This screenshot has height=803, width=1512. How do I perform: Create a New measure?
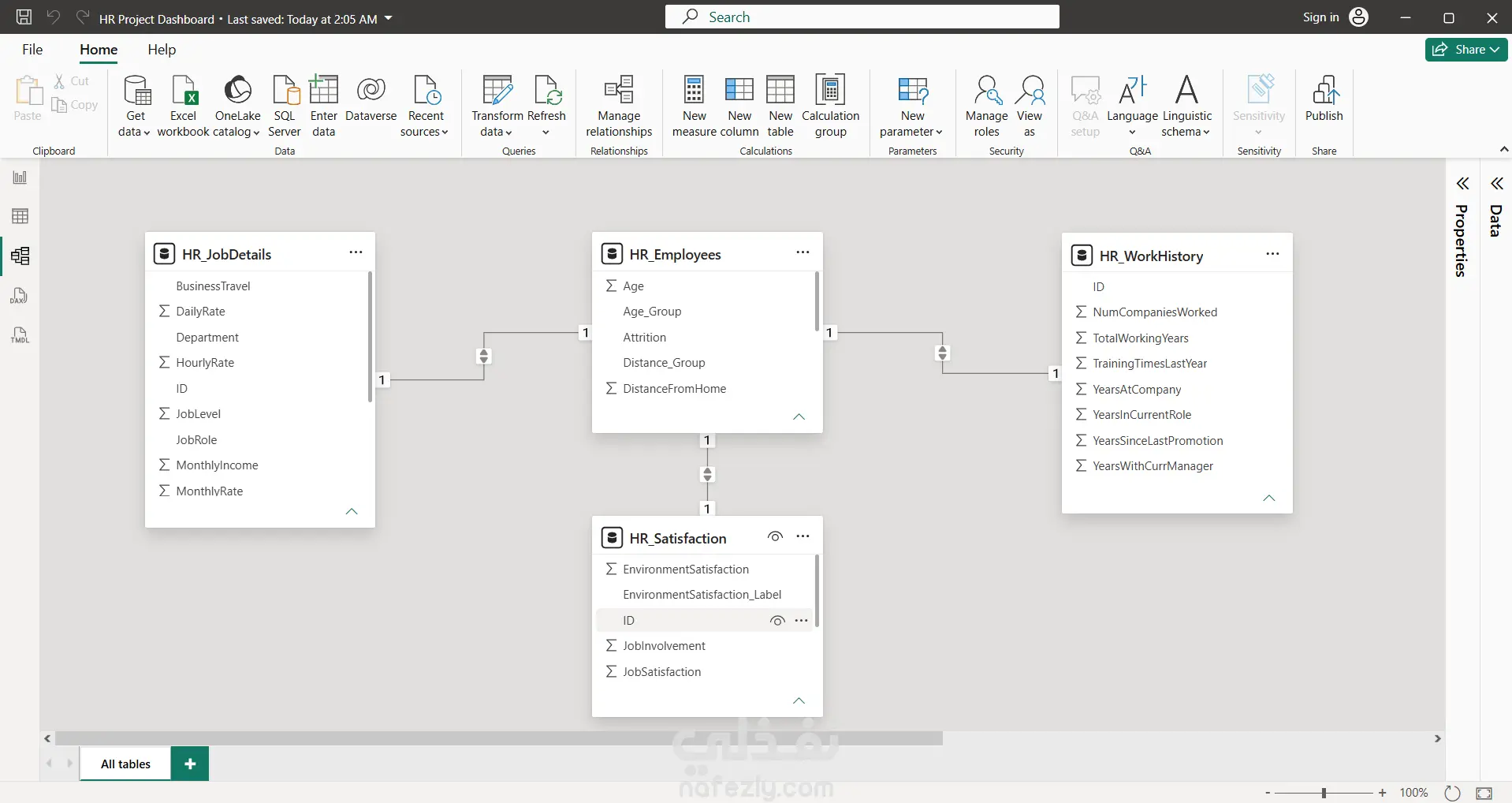[x=695, y=106]
